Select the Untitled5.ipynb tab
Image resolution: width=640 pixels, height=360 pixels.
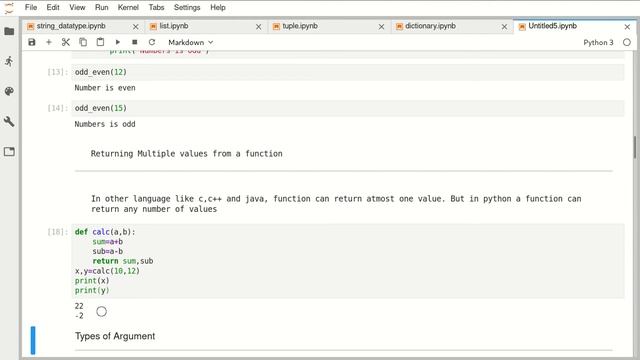coord(552,26)
